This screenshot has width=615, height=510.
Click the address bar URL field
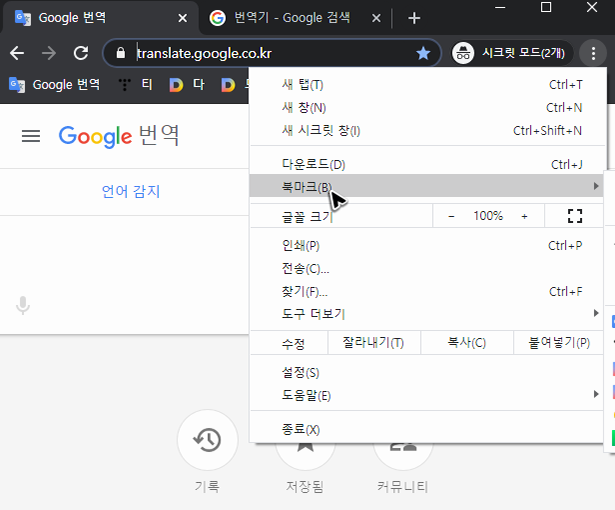[x=271, y=53]
